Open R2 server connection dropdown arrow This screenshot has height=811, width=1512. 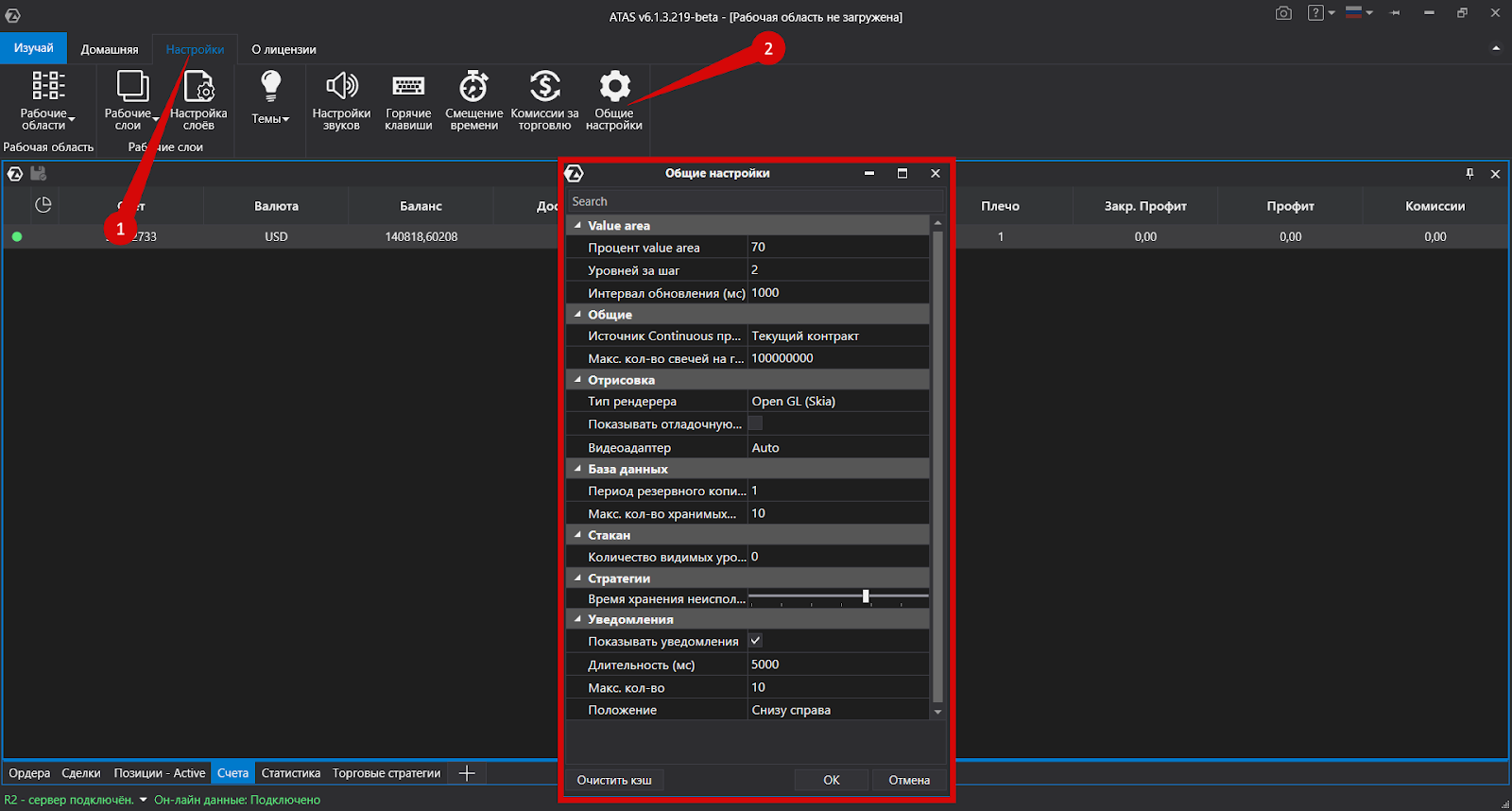[144, 800]
